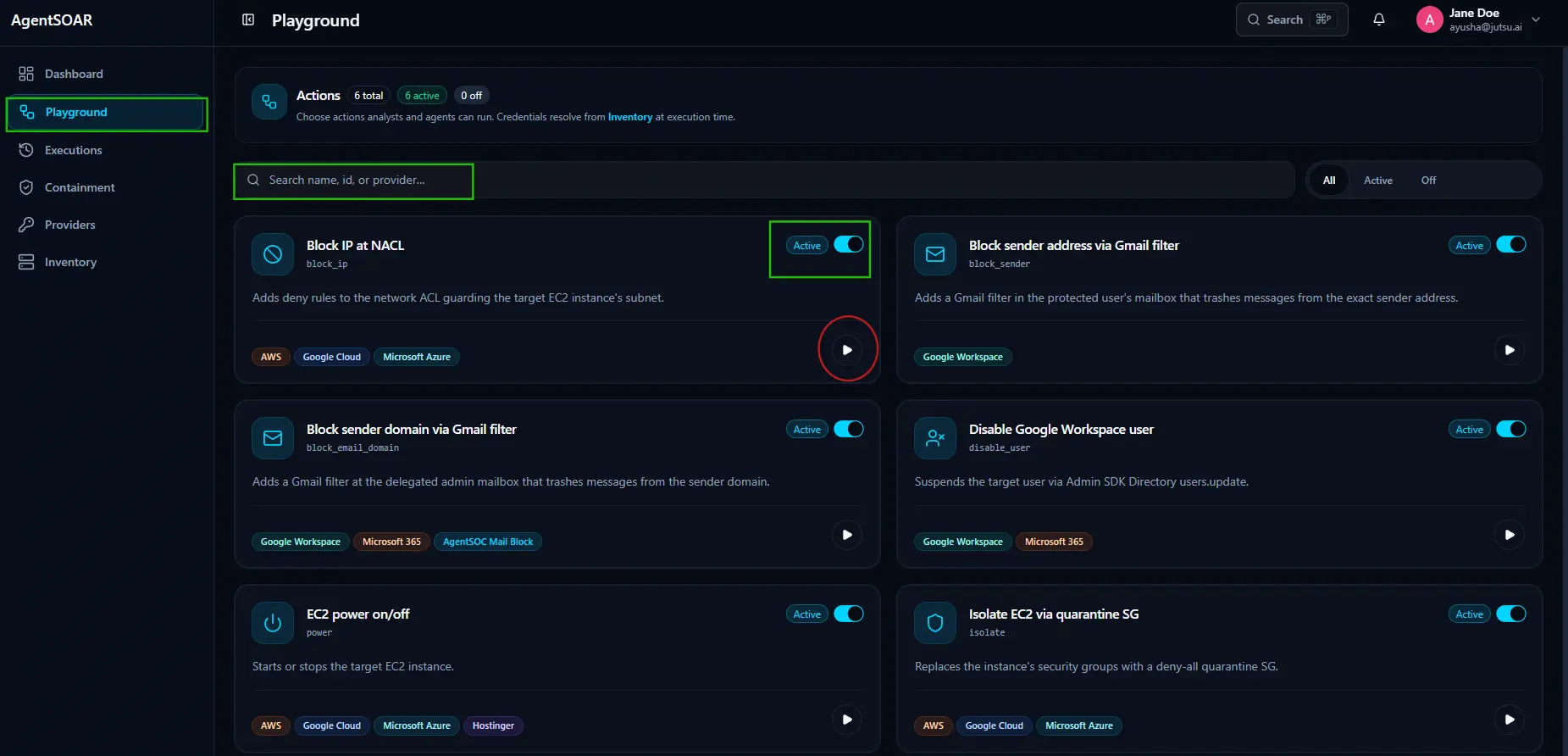This screenshot has height=756, width=1568.
Task: Click the power icon of EC2 power on/off
Action: click(x=273, y=623)
